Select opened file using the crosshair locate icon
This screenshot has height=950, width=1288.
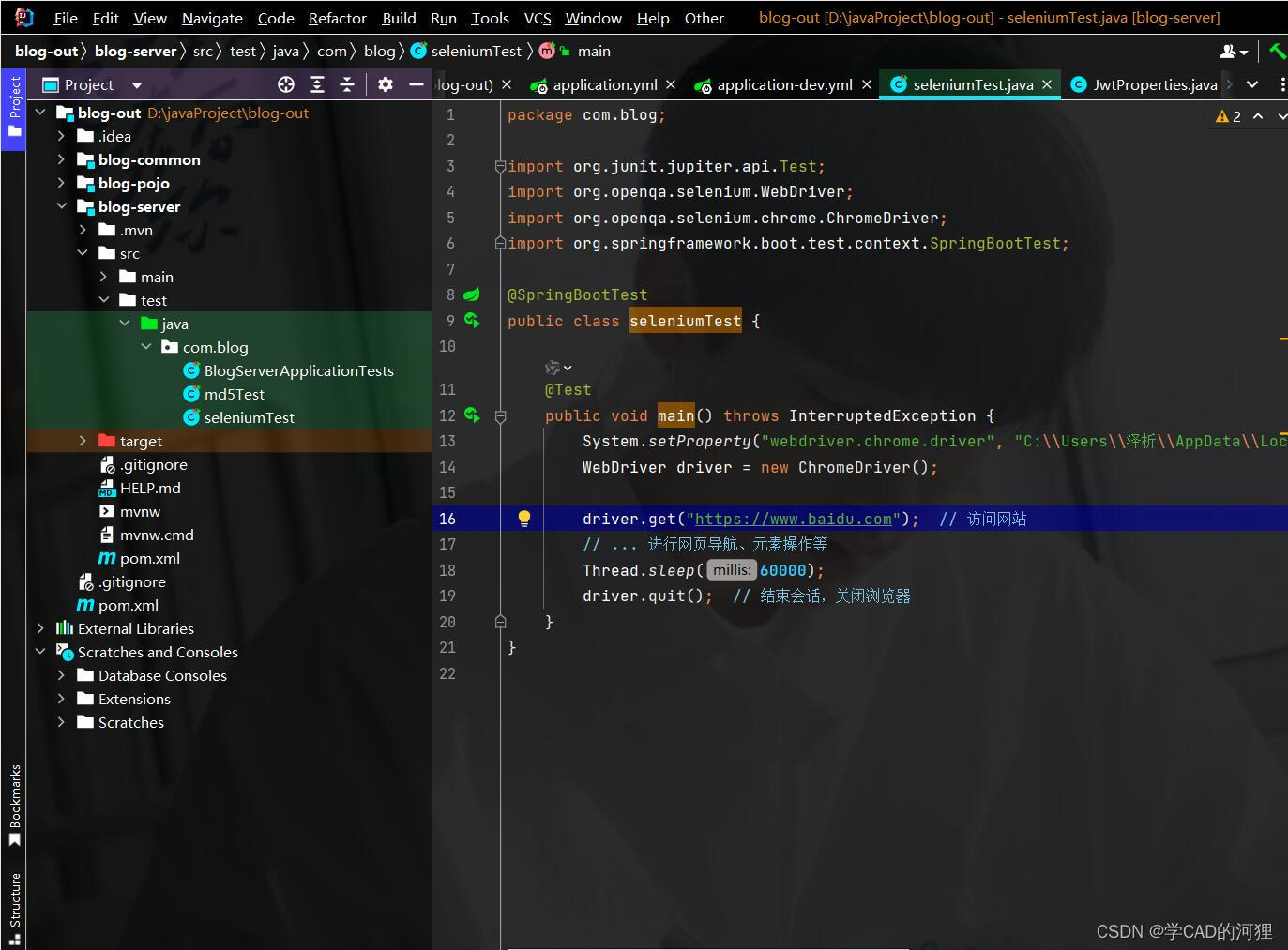[285, 84]
